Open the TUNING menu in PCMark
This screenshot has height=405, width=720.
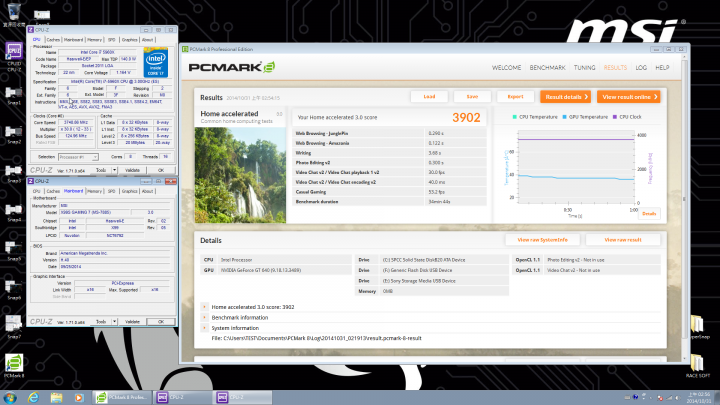[585, 68]
